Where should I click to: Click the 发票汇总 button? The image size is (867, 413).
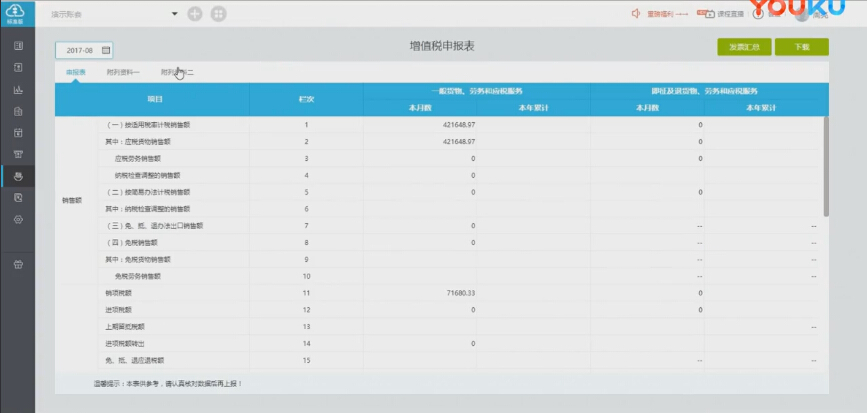744,47
